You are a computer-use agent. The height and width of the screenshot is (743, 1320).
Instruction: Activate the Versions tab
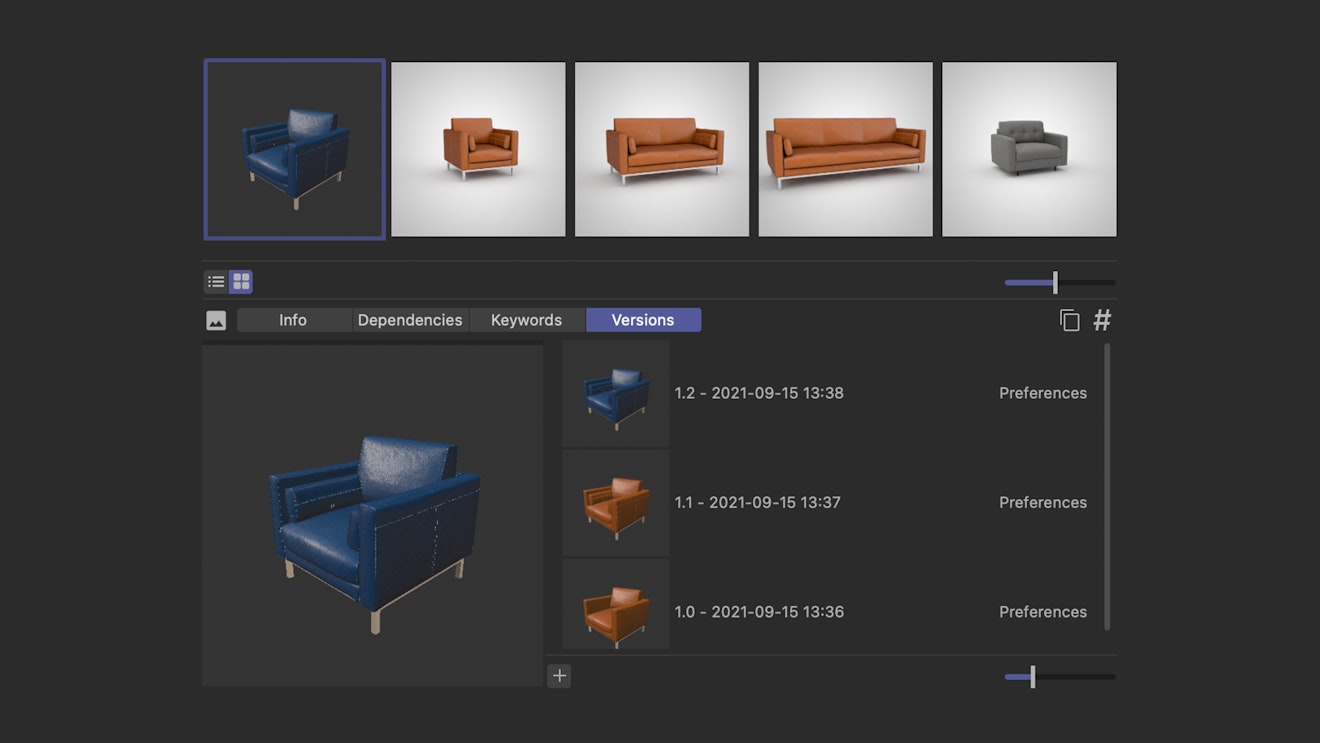643,320
